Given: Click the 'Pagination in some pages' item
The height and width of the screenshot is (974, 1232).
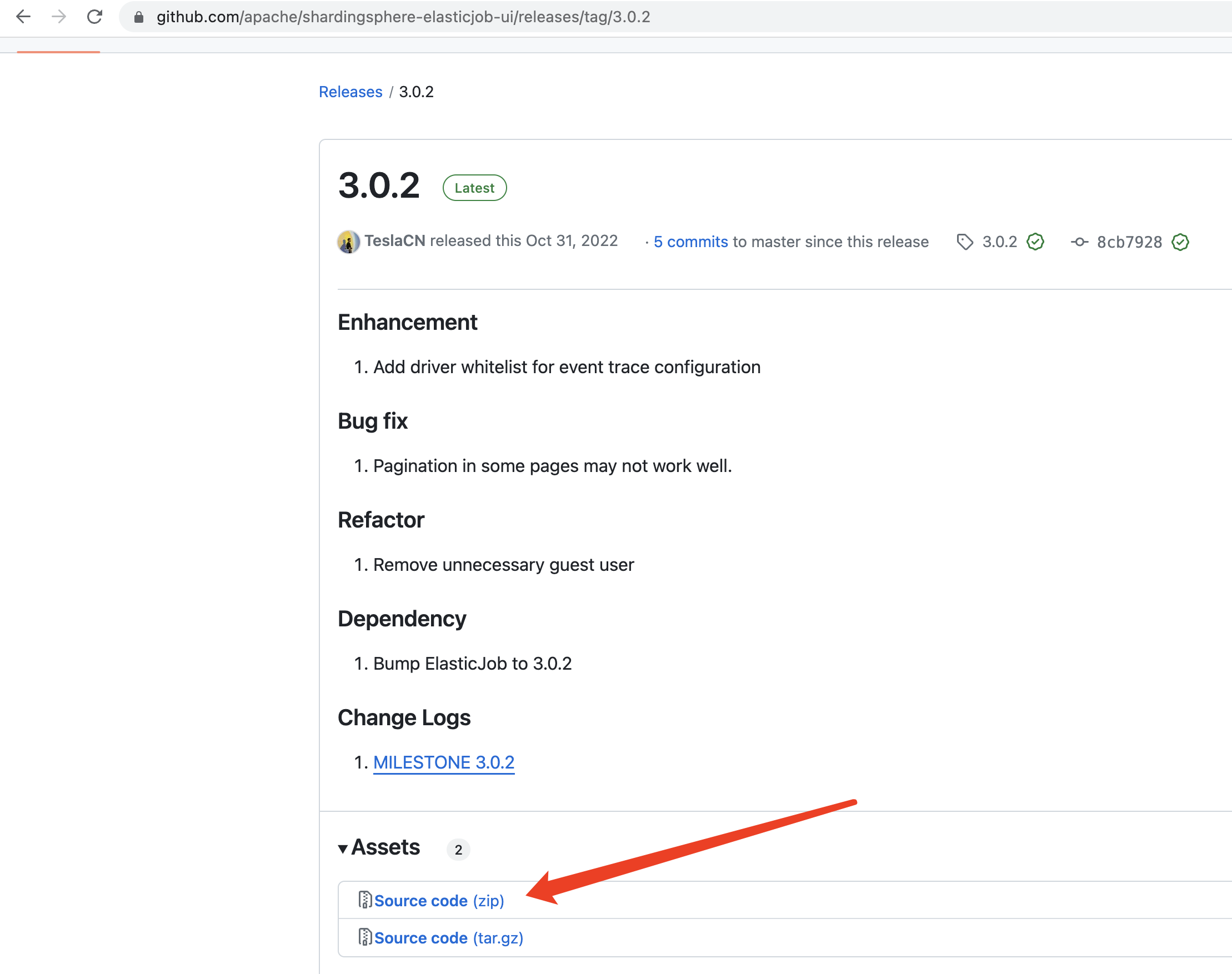Looking at the screenshot, I should pyautogui.click(x=552, y=466).
